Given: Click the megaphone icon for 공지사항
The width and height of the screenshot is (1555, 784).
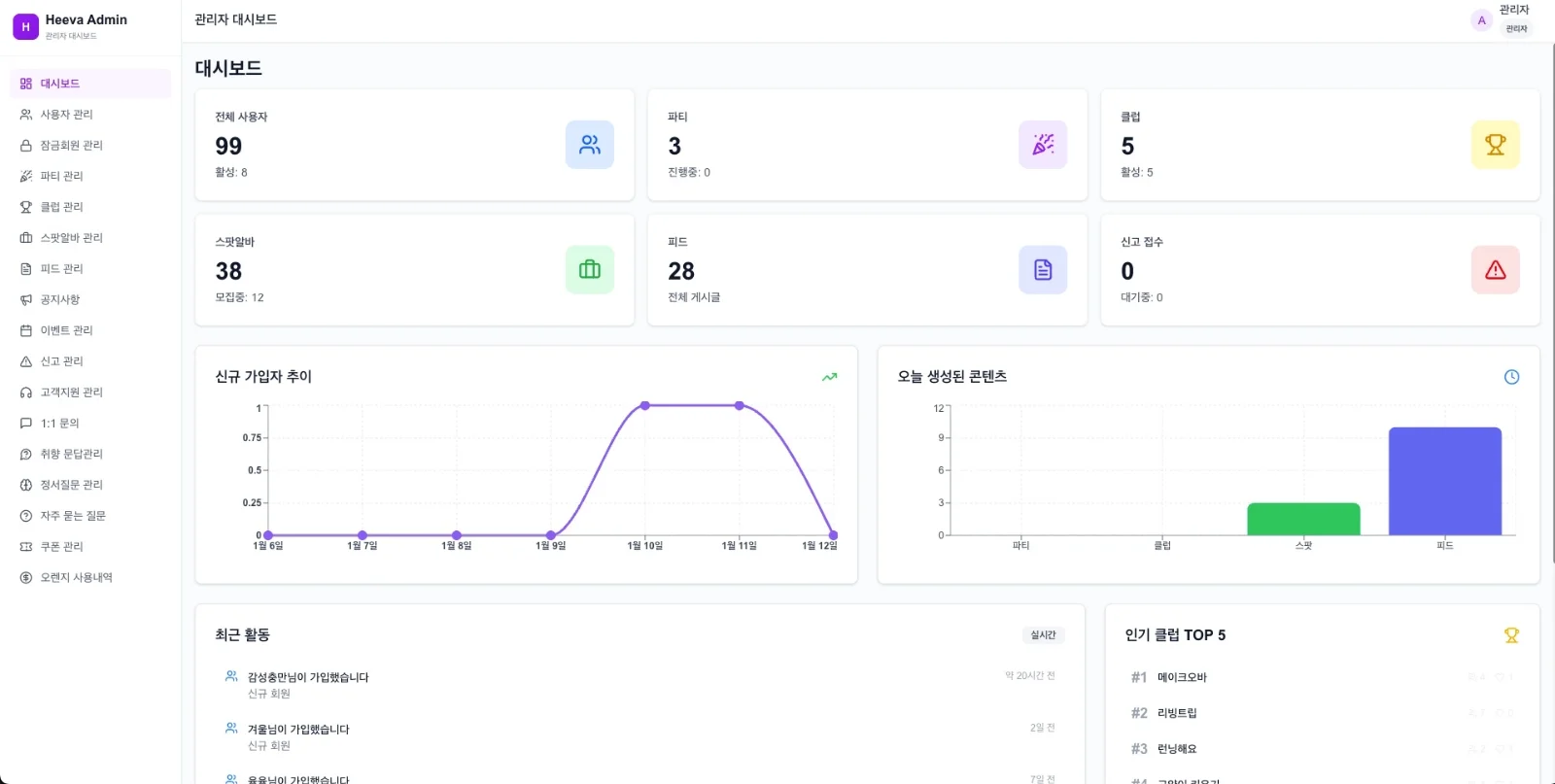Looking at the screenshot, I should point(26,300).
